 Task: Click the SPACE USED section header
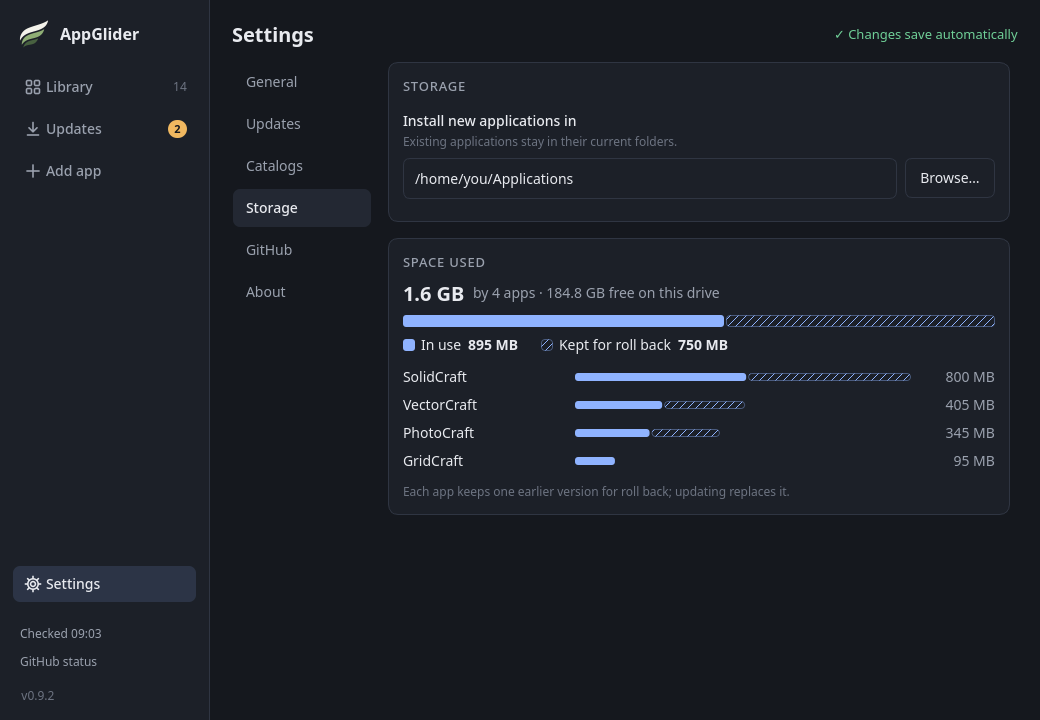coord(444,263)
